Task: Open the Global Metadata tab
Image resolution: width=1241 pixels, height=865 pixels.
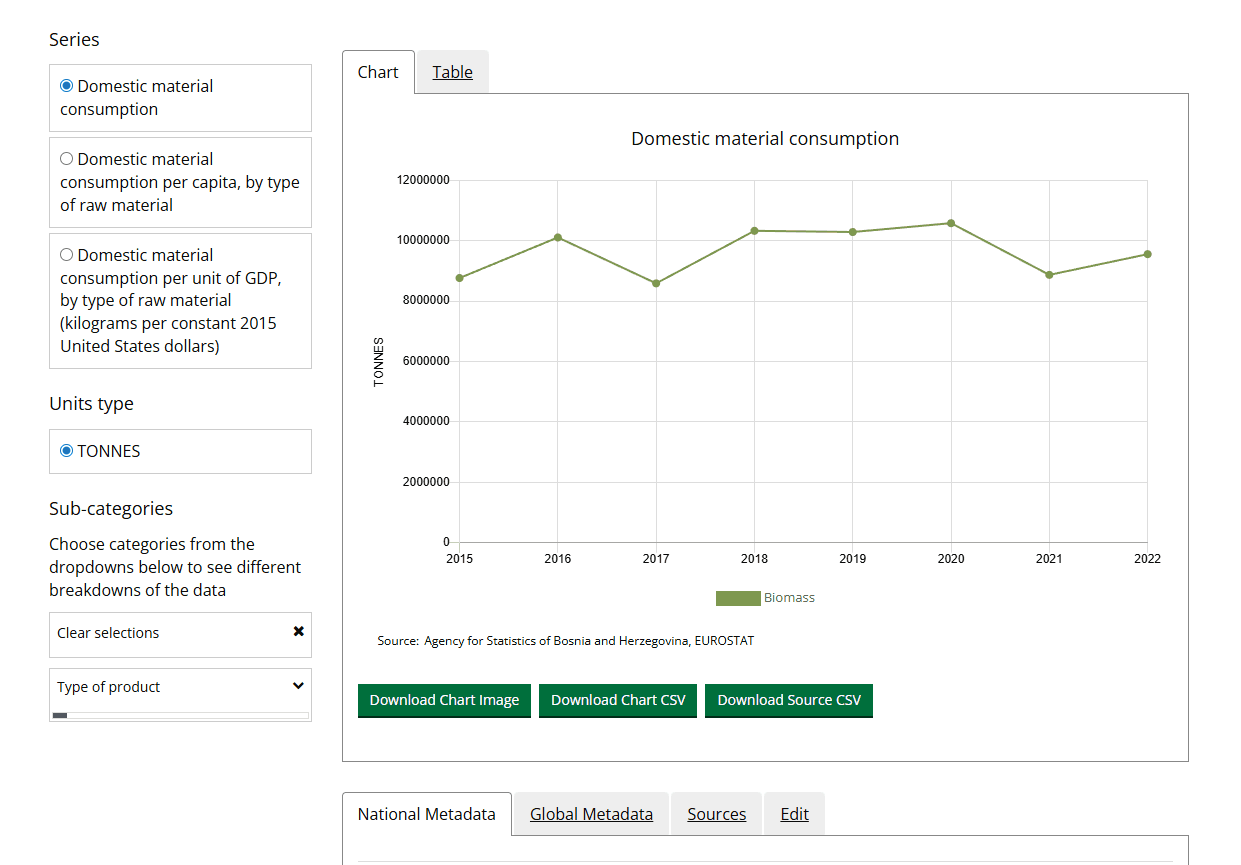Action: click(x=591, y=814)
